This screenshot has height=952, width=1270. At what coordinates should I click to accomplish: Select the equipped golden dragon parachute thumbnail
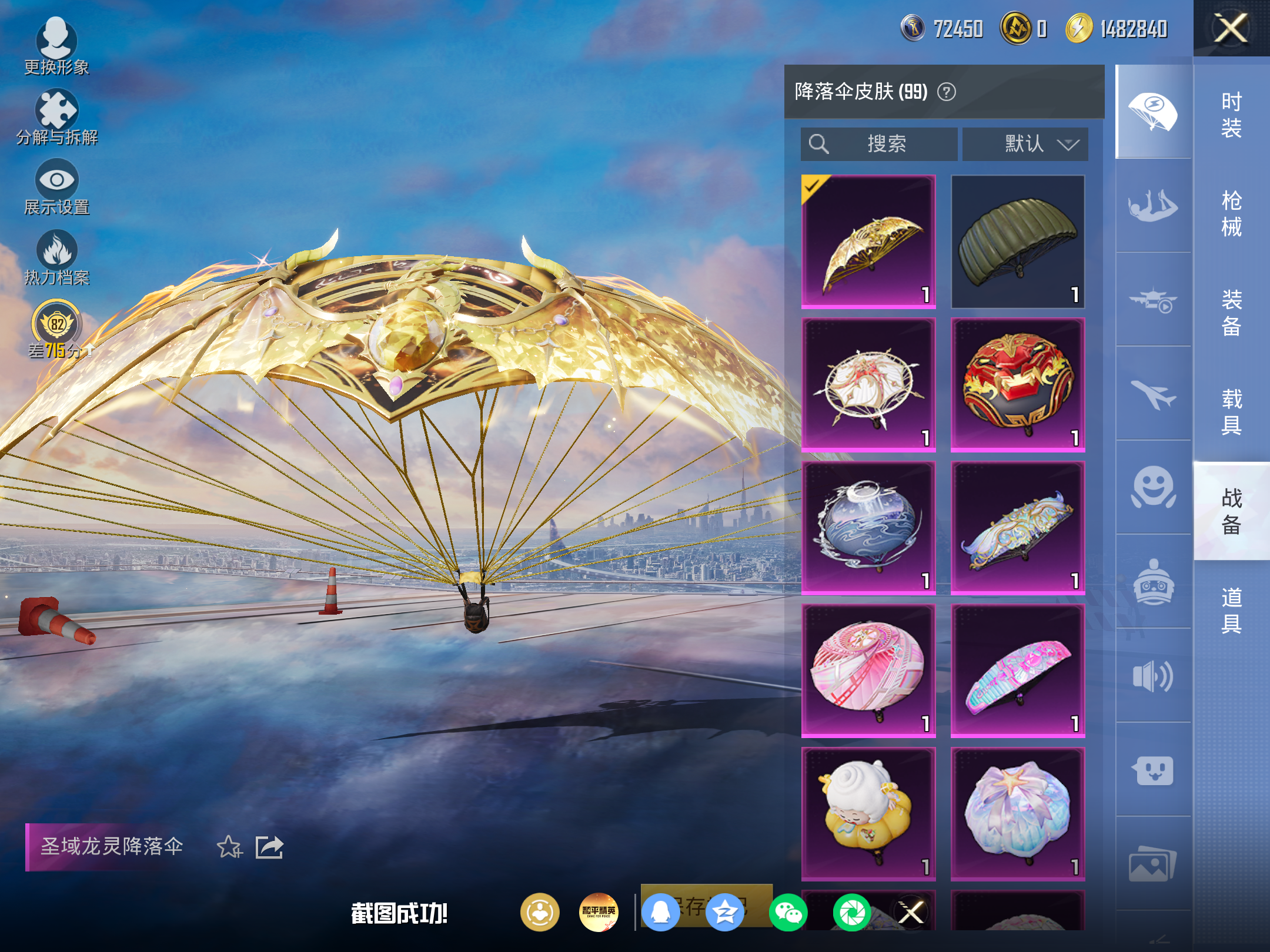click(x=868, y=242)
